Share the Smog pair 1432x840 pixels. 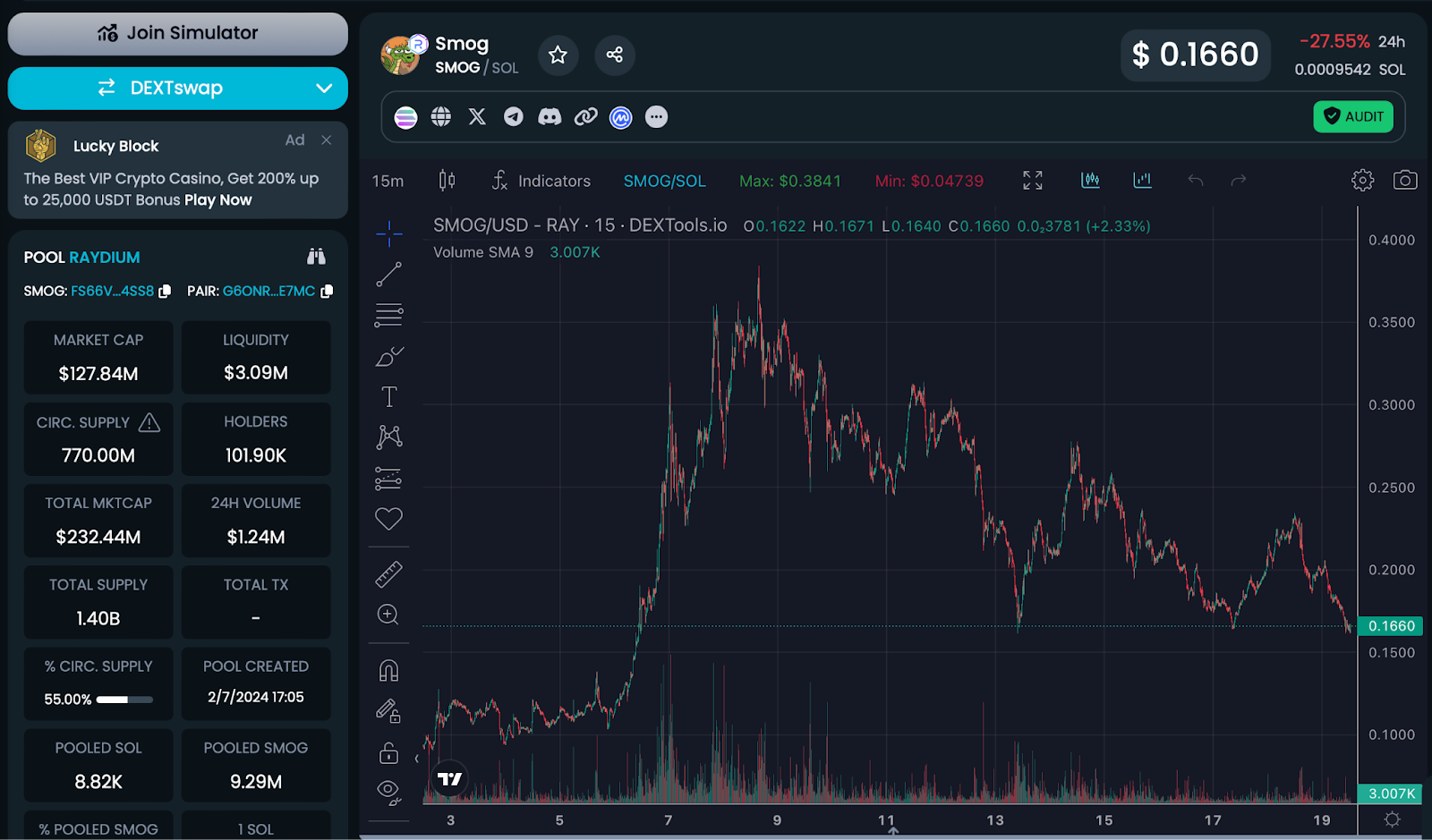pos(614,55)
